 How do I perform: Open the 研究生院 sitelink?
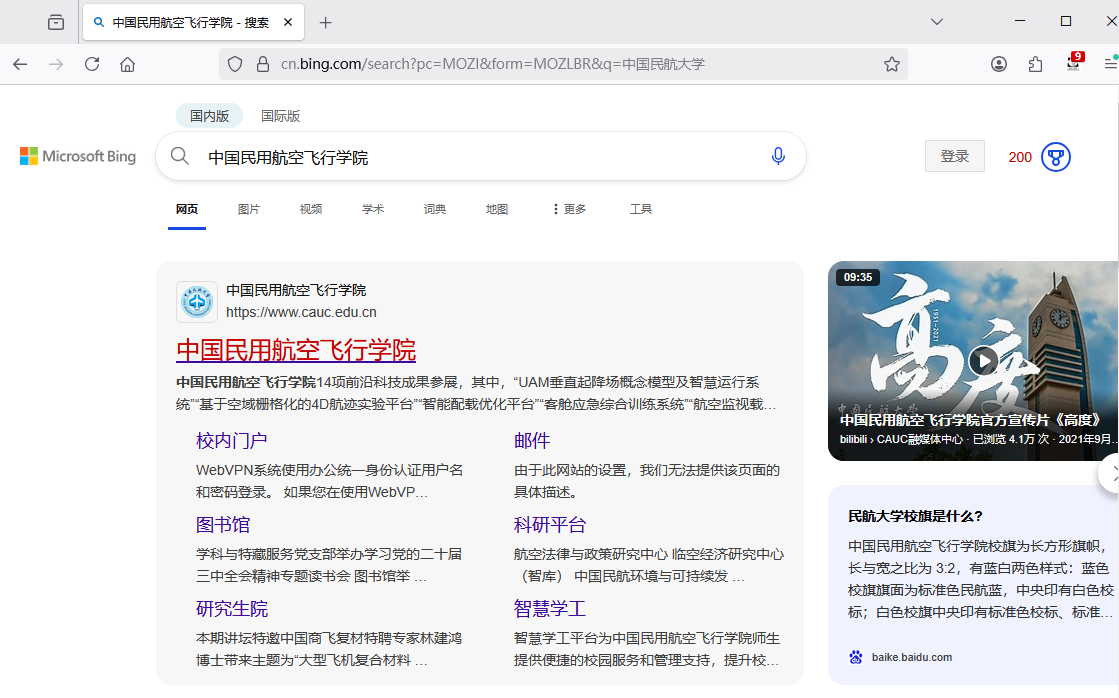point(232,609)
